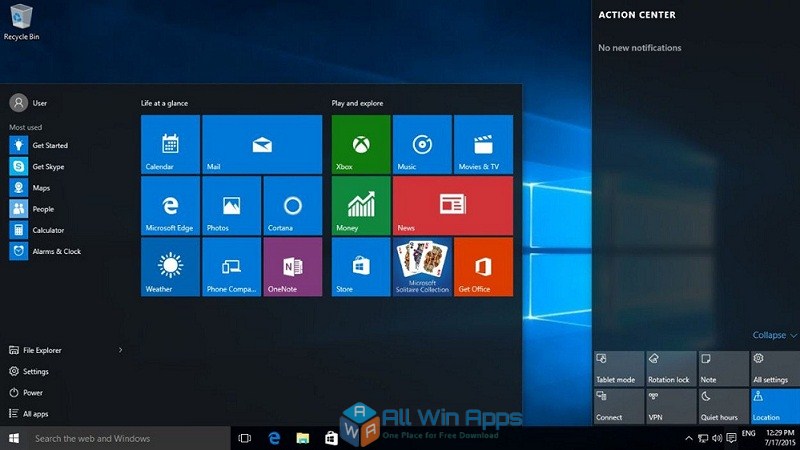Open the Calendar tile

[170, 144]
